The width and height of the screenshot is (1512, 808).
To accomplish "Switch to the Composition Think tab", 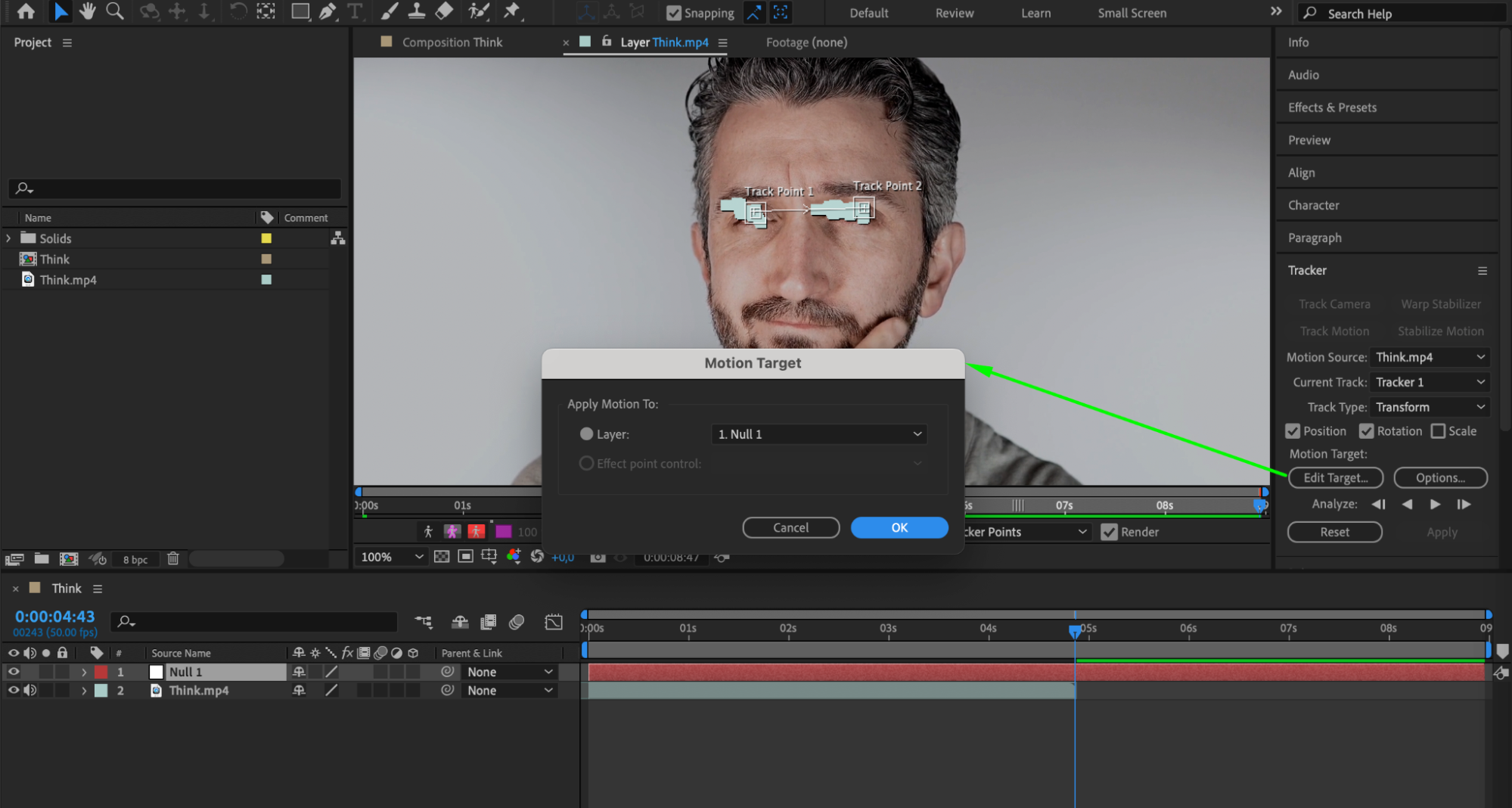I will point(452,42).
